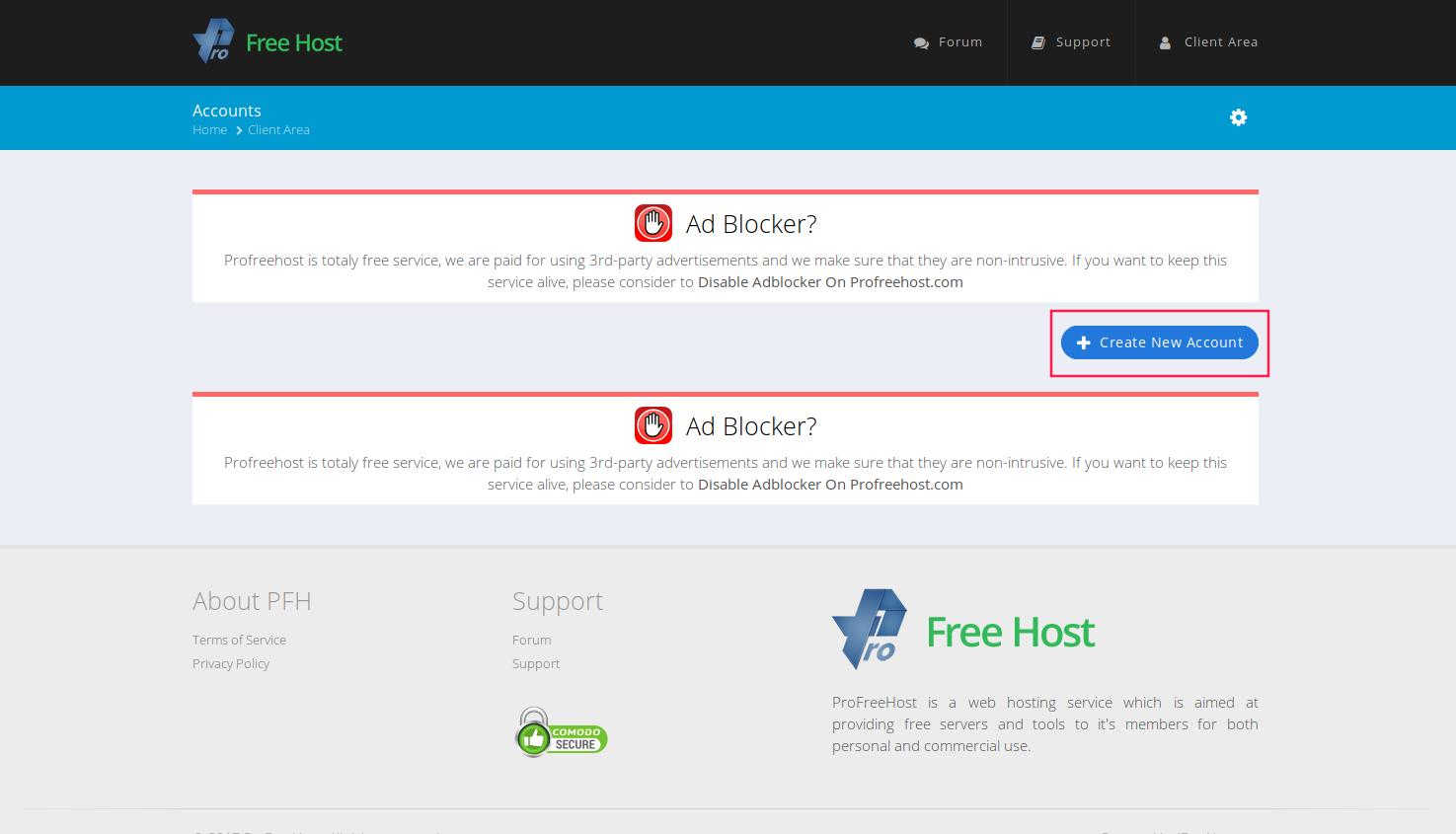Click the plus icon on Create New Account
1456x834 pixels.
tap(1083, 342)
